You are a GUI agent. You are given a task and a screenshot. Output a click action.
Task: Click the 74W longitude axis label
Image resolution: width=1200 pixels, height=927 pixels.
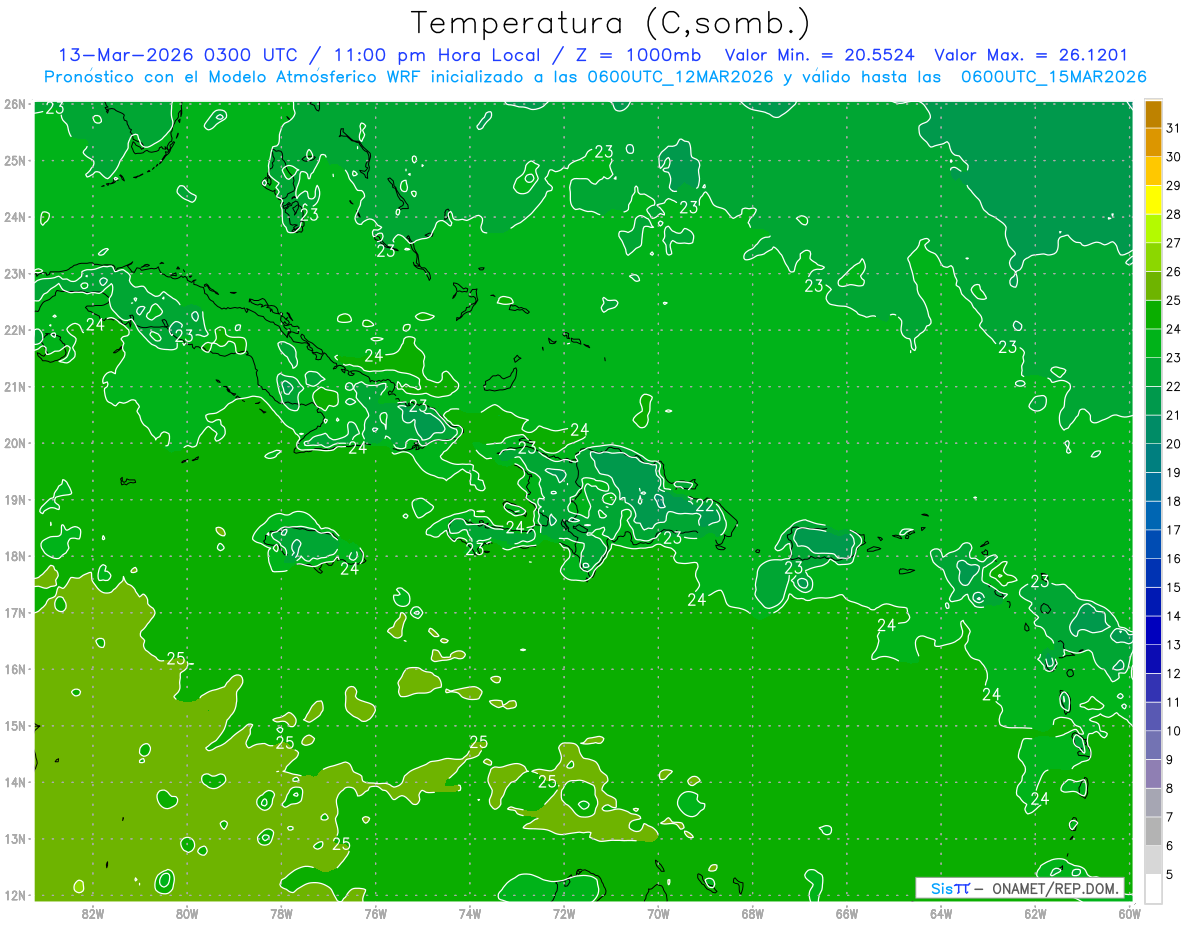point(470,913)
